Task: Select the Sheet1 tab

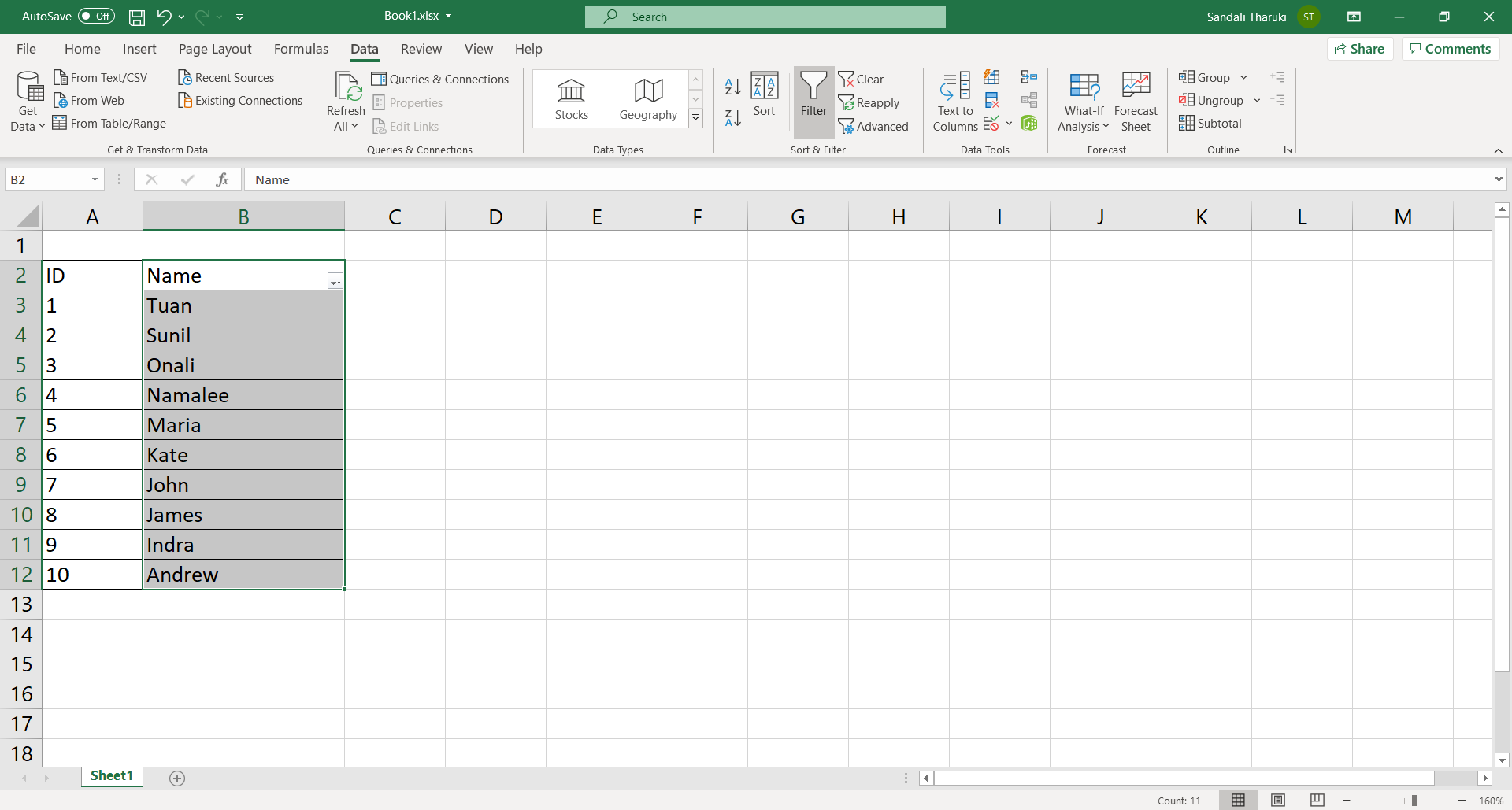Action: [x=111, y=775]
